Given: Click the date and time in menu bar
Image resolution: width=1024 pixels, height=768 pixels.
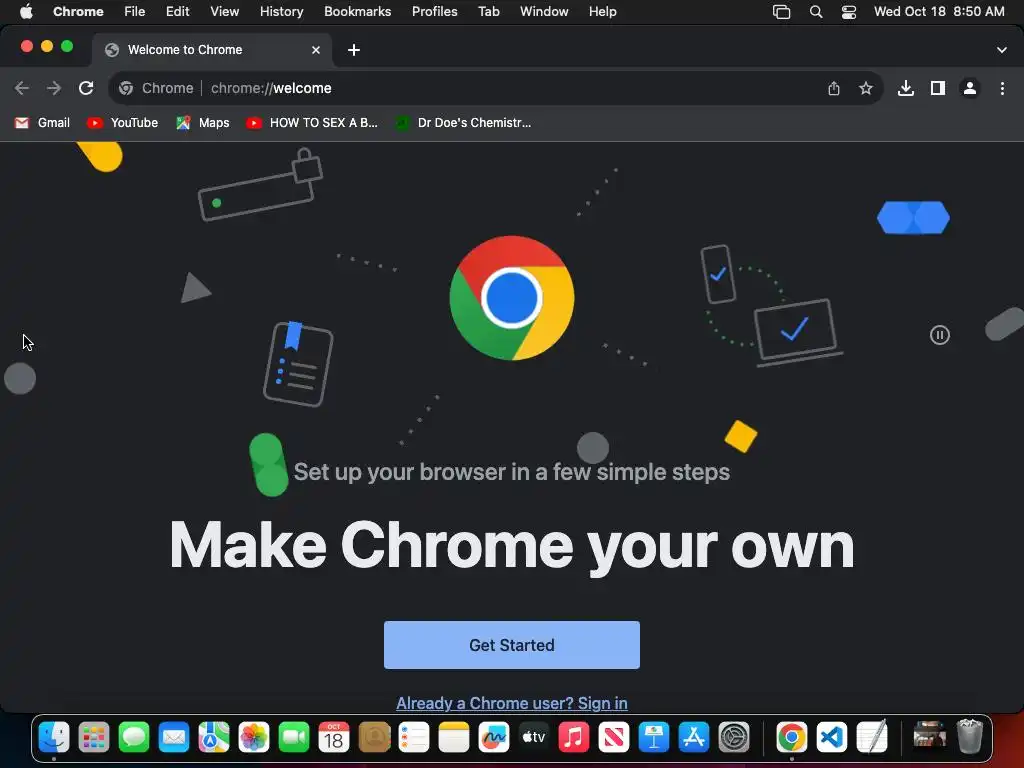Looking at the screenshot, I should point(939,12).
